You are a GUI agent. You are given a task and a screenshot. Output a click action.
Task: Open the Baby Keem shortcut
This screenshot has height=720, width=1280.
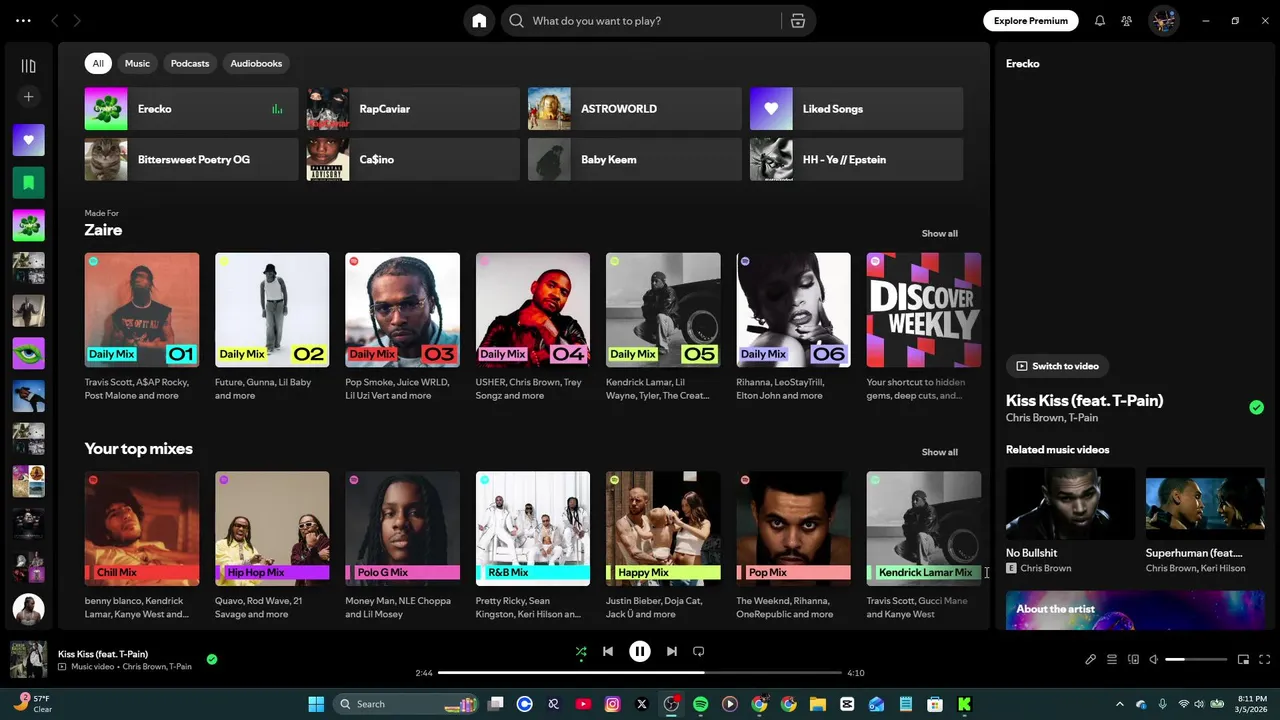pyautogui.click(x=635, y=159)
